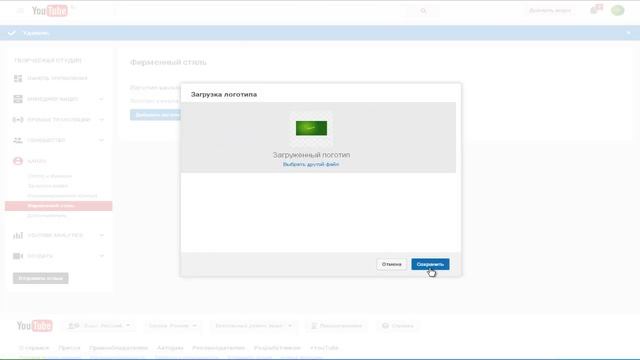The height and width of the screenshot is (360, 640).
Task: Click the Создать camera icon
Action: point(18,256)
